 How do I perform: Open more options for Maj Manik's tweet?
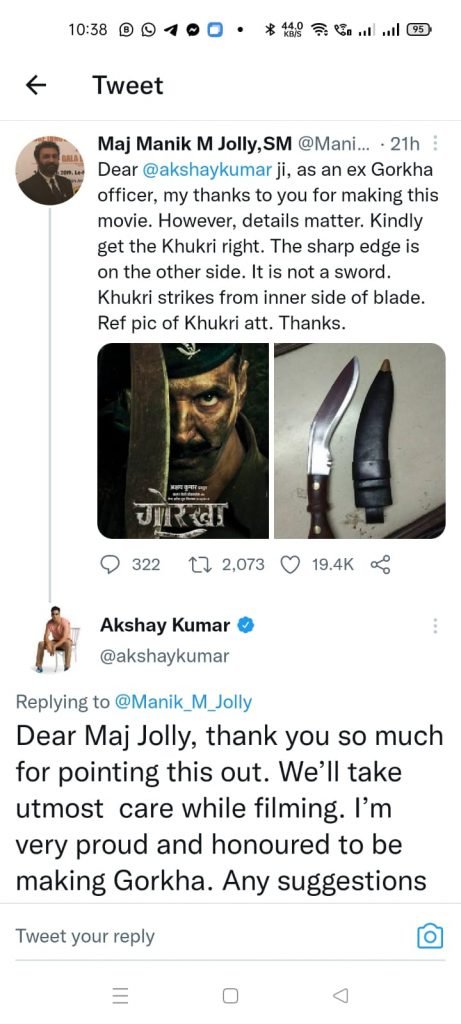tap(436, 142)
